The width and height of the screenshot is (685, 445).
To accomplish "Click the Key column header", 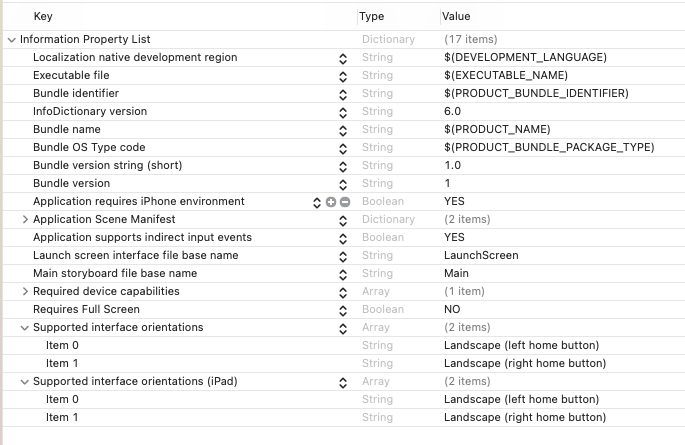I will (x=43, y=16).
